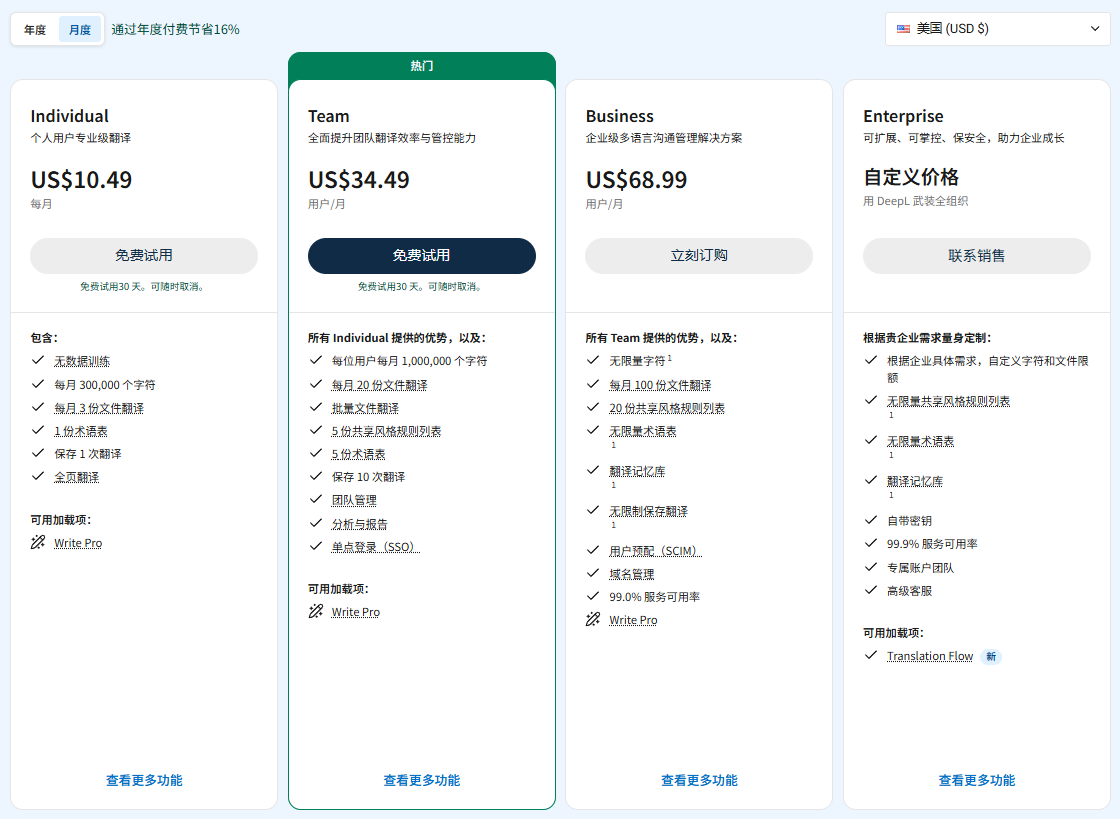Open Write Pro link in Individual plan
The height and width of the screenshot is (819, 1120).
tap(78, 543)
